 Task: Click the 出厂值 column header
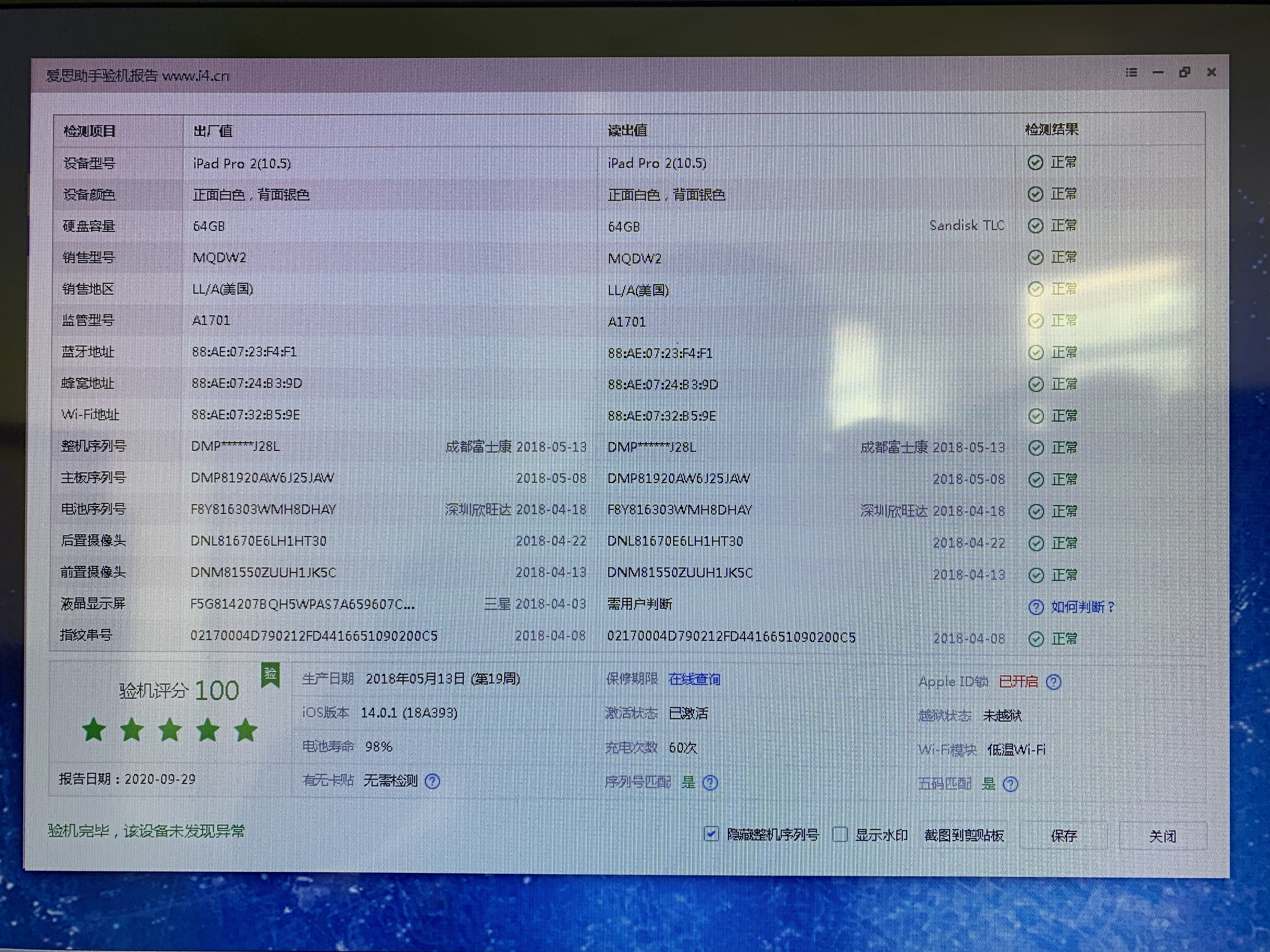(x=213, y=131)
